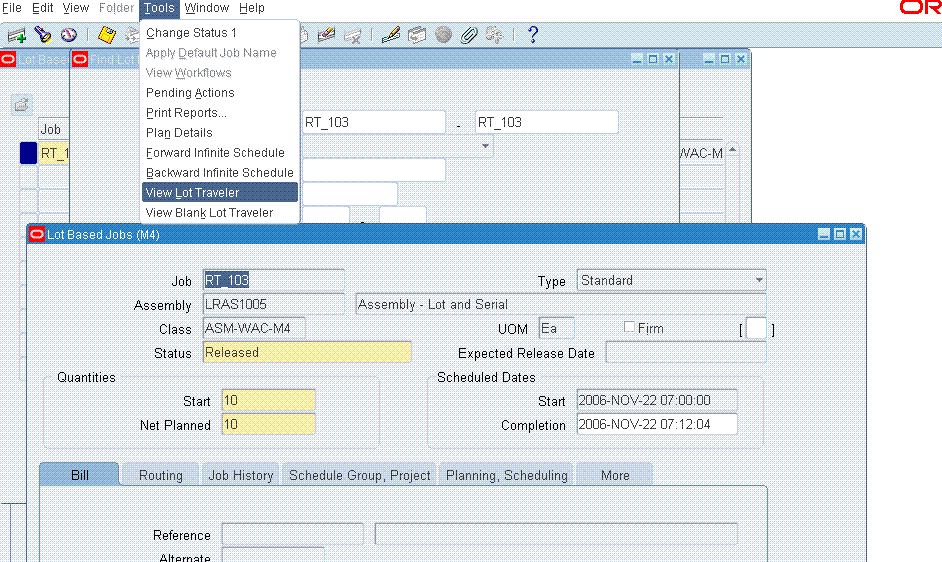The width and height of the screenshot is (942, 562).
Task: Click second RT_103 range field in Find window
Action: coord(547,122)
